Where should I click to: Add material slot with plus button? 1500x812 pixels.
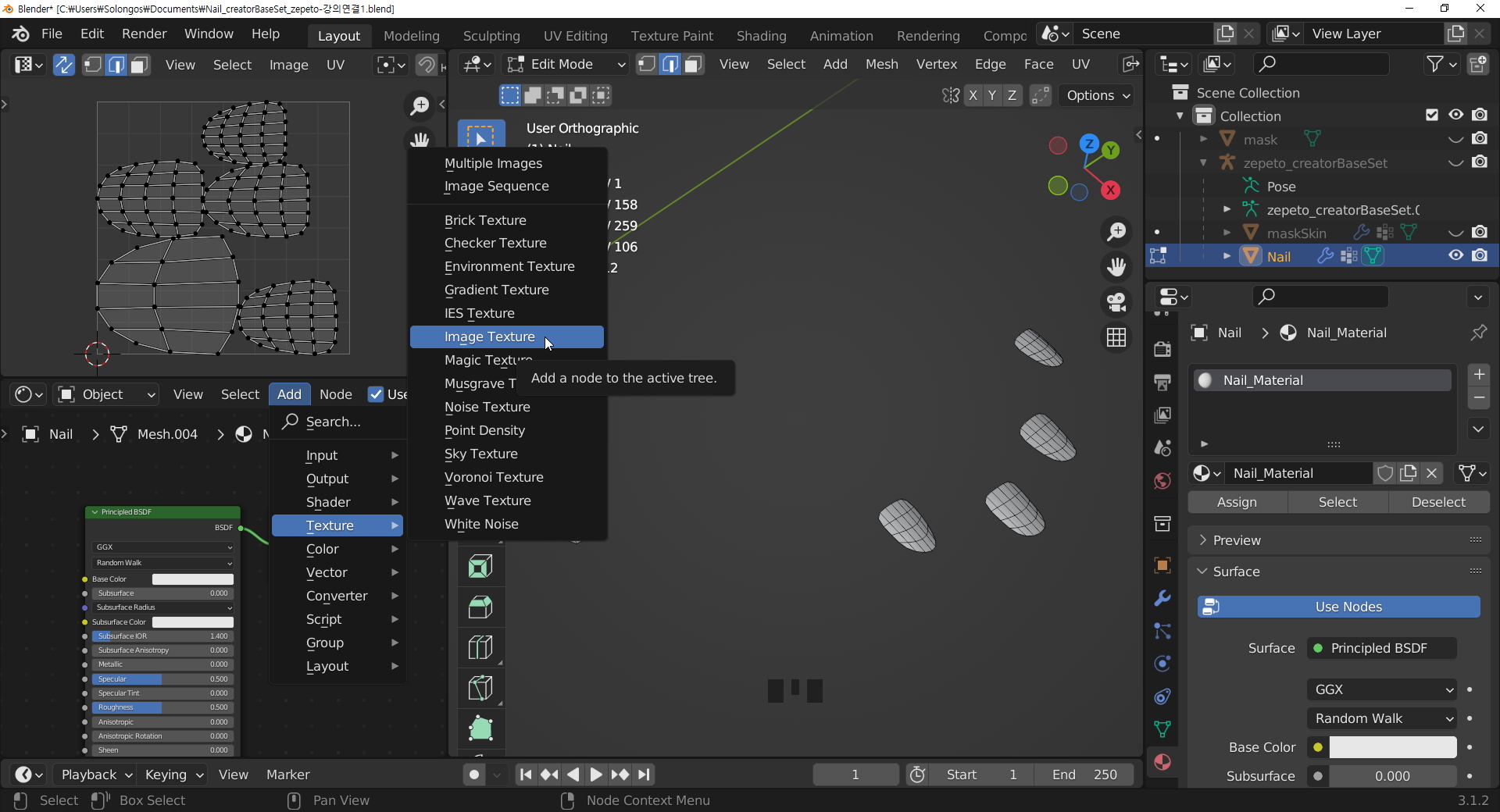(x=1479, y=375)
